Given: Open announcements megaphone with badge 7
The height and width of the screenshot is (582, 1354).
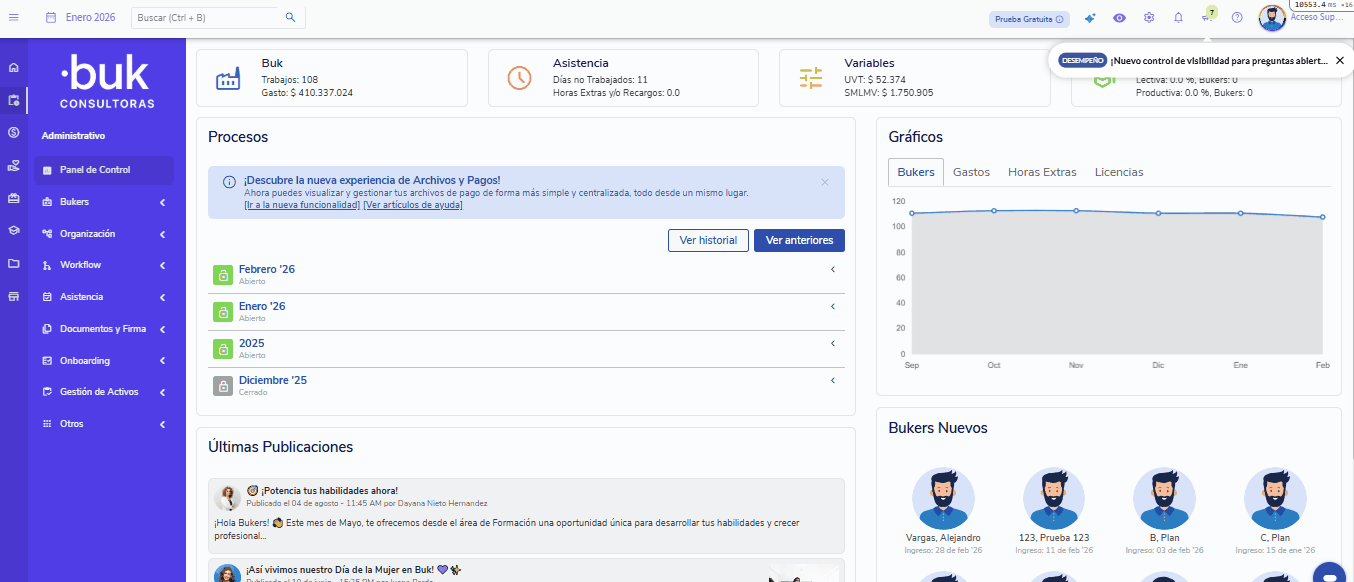Looking at the screenshot, I should click(x=1207, y=18).
